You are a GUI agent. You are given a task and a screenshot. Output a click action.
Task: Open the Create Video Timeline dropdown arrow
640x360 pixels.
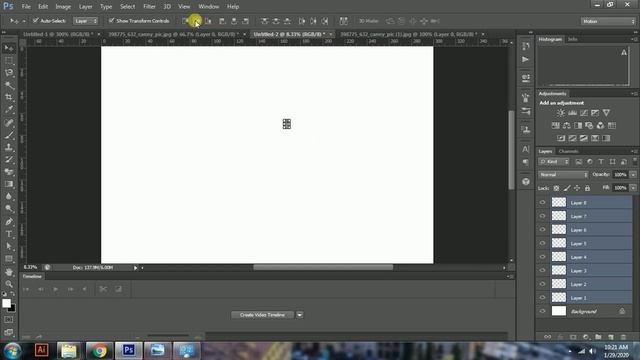[x=300, y=315]
